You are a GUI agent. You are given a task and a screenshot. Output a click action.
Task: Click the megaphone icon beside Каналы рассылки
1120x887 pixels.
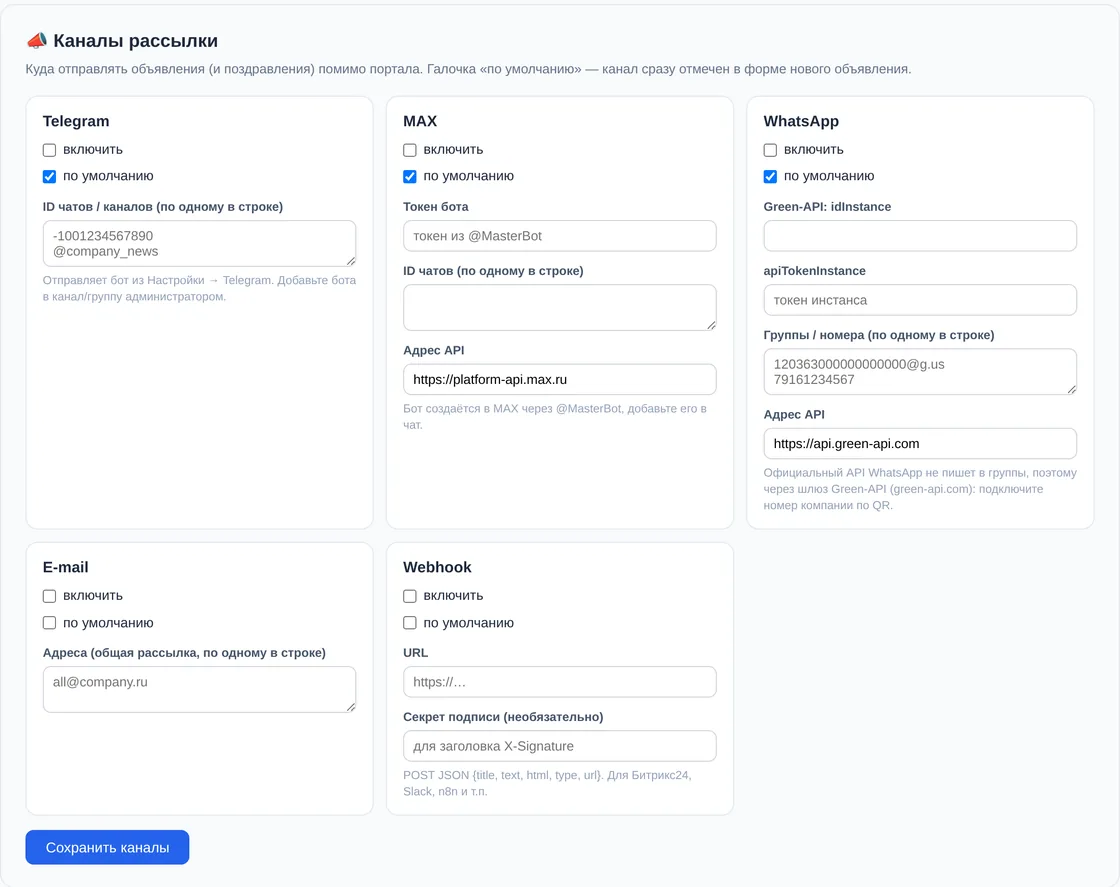pos(36,41)
